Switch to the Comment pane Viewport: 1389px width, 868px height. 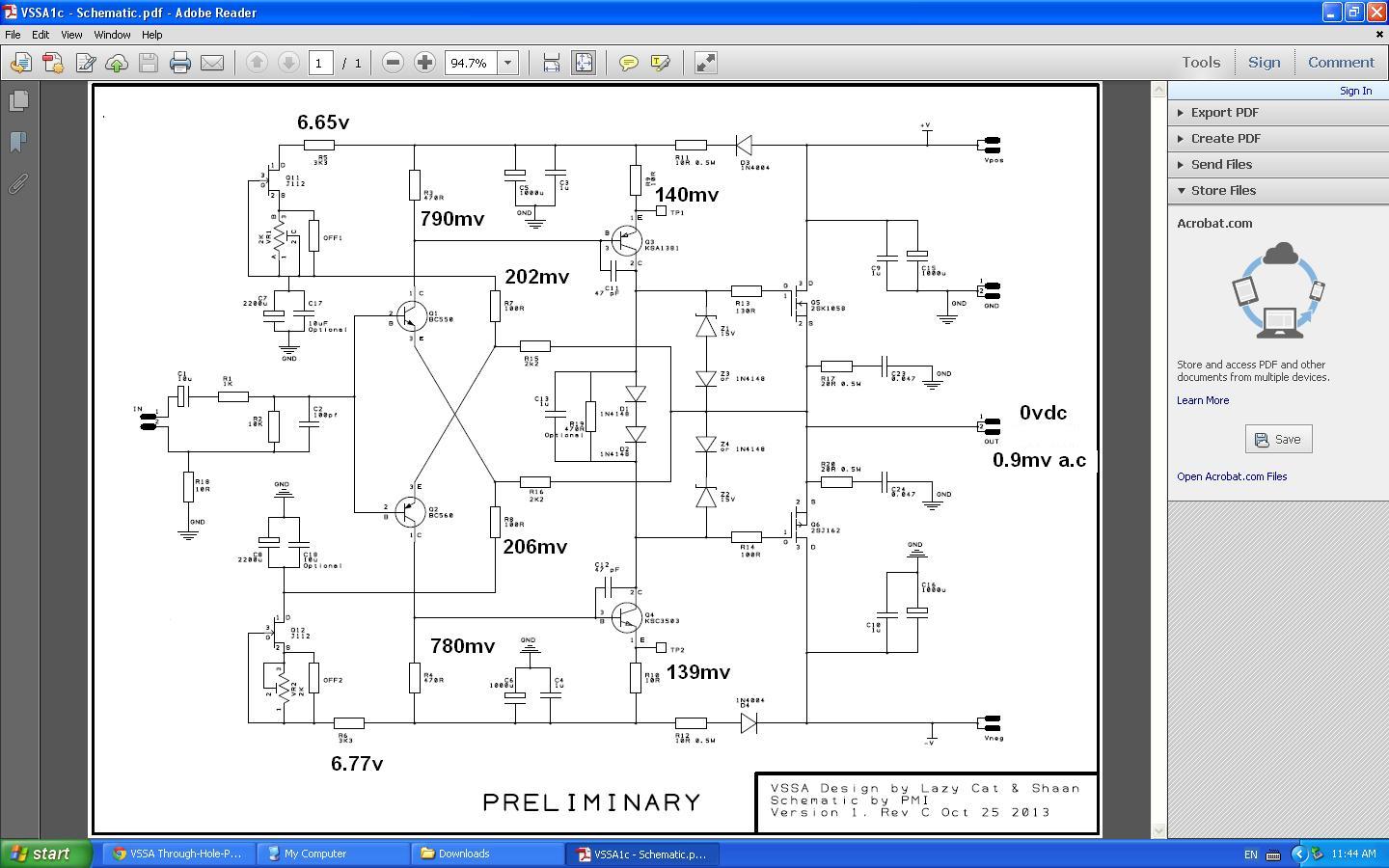click(1341, 62)
